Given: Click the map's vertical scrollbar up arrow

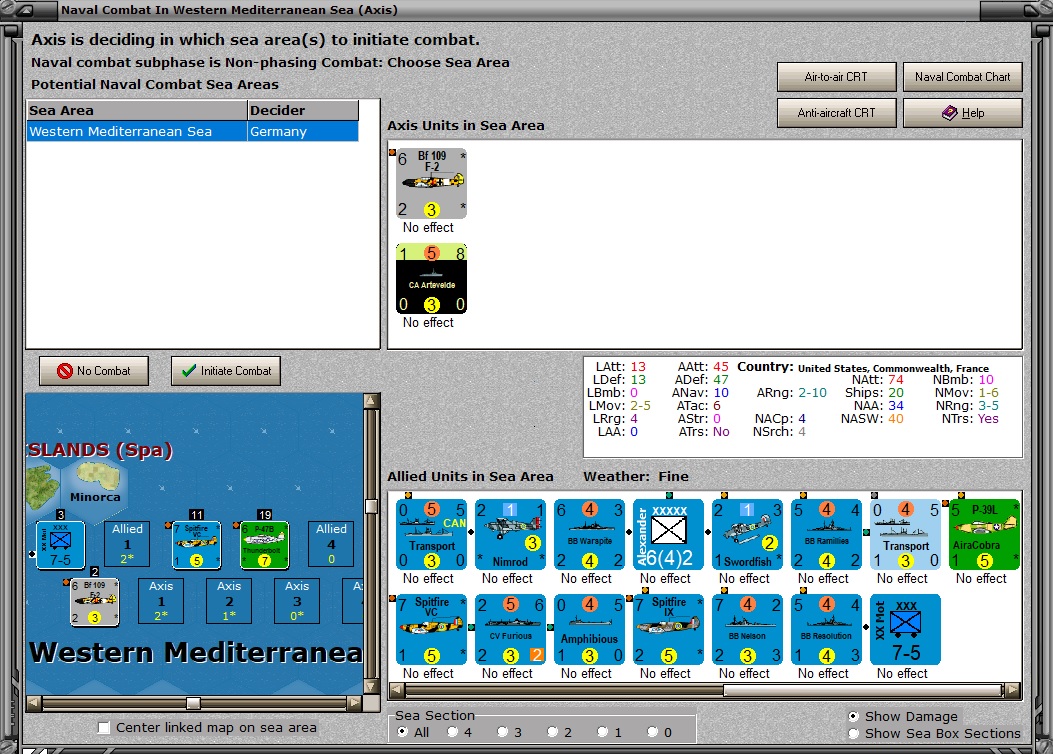Looking at the screenshot, I should pyautogui.click(x=371, y=401).
